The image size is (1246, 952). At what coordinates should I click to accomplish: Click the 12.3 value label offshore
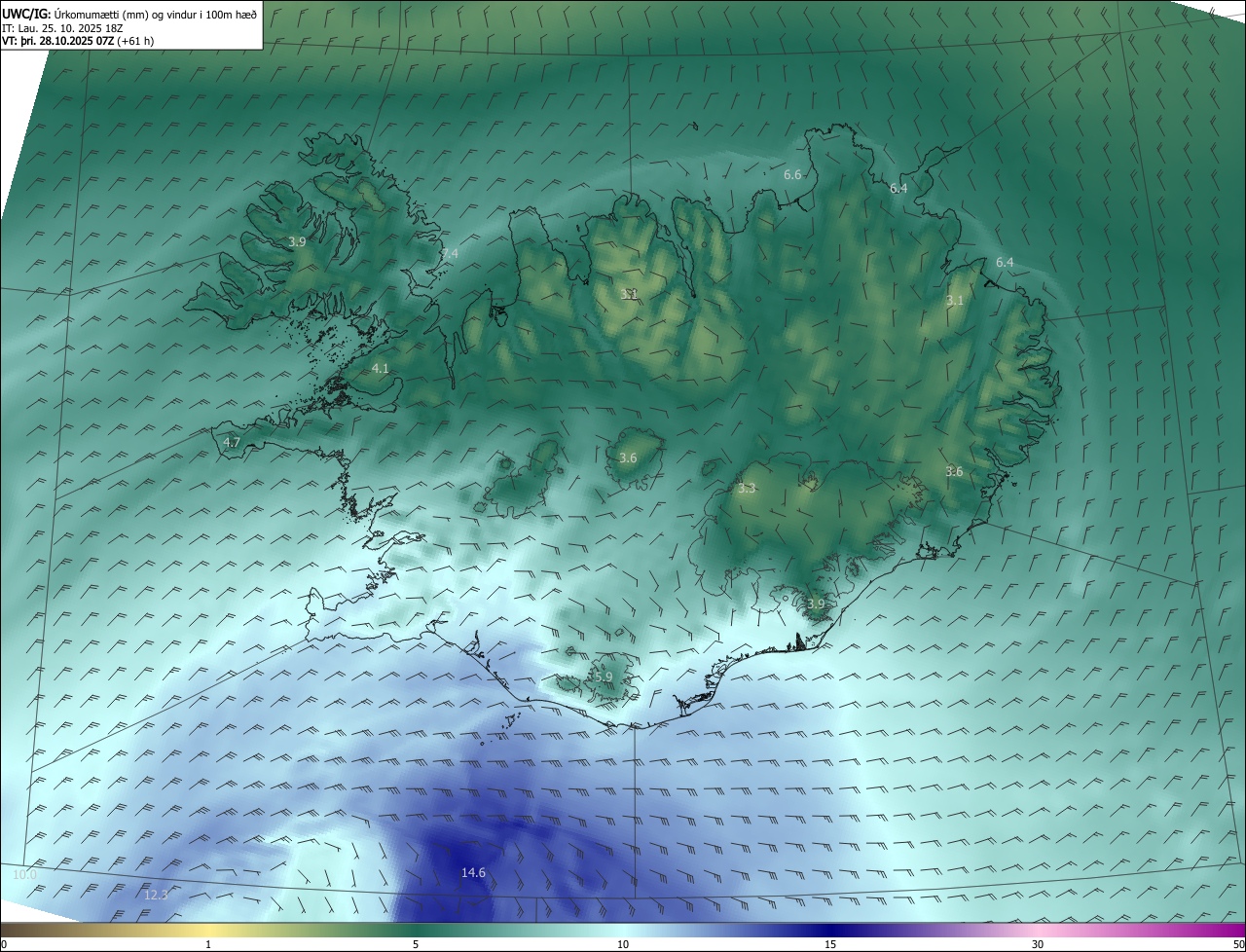coord(156,895)
